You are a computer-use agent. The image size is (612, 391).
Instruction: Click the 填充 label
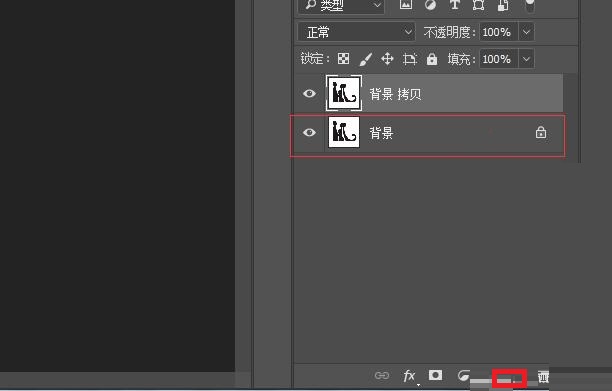pos(461,59)
